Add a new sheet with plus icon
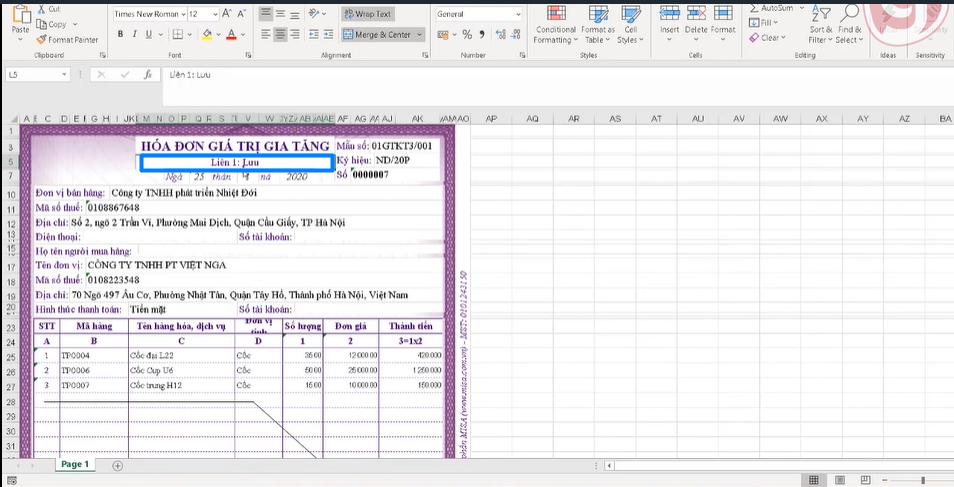 point(117,465)
